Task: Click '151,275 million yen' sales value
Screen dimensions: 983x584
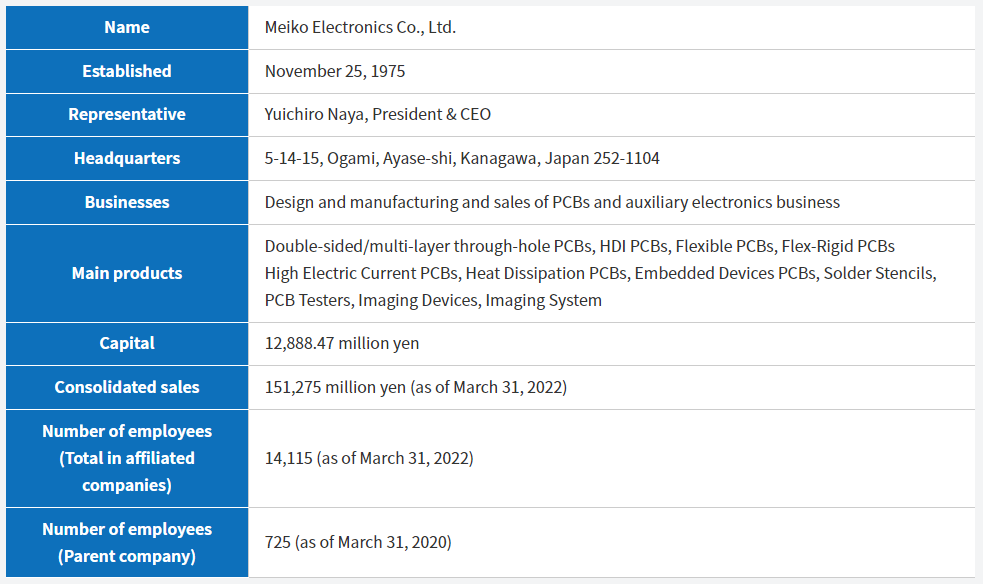Action: pos(416,387)
